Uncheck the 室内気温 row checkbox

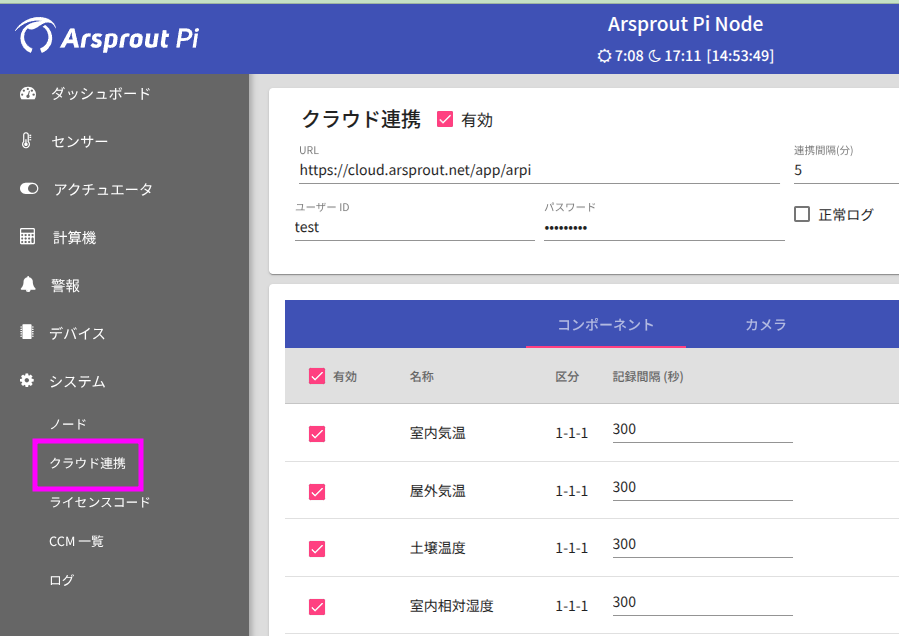(x=317, y=434)
